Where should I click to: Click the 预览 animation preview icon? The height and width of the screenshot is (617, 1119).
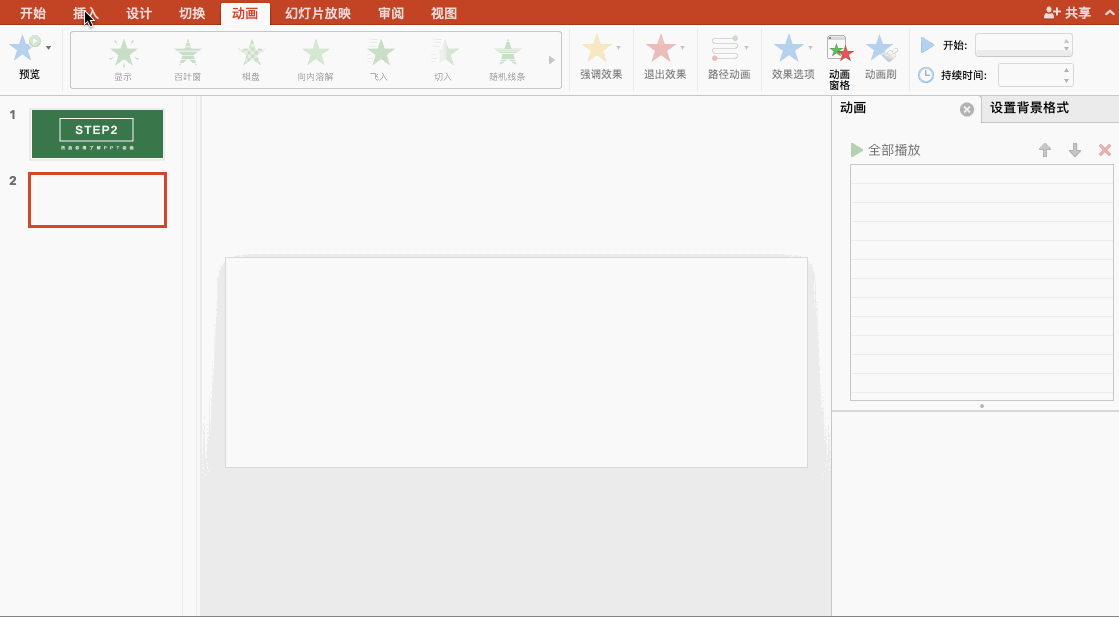click(x=24, y=48)
